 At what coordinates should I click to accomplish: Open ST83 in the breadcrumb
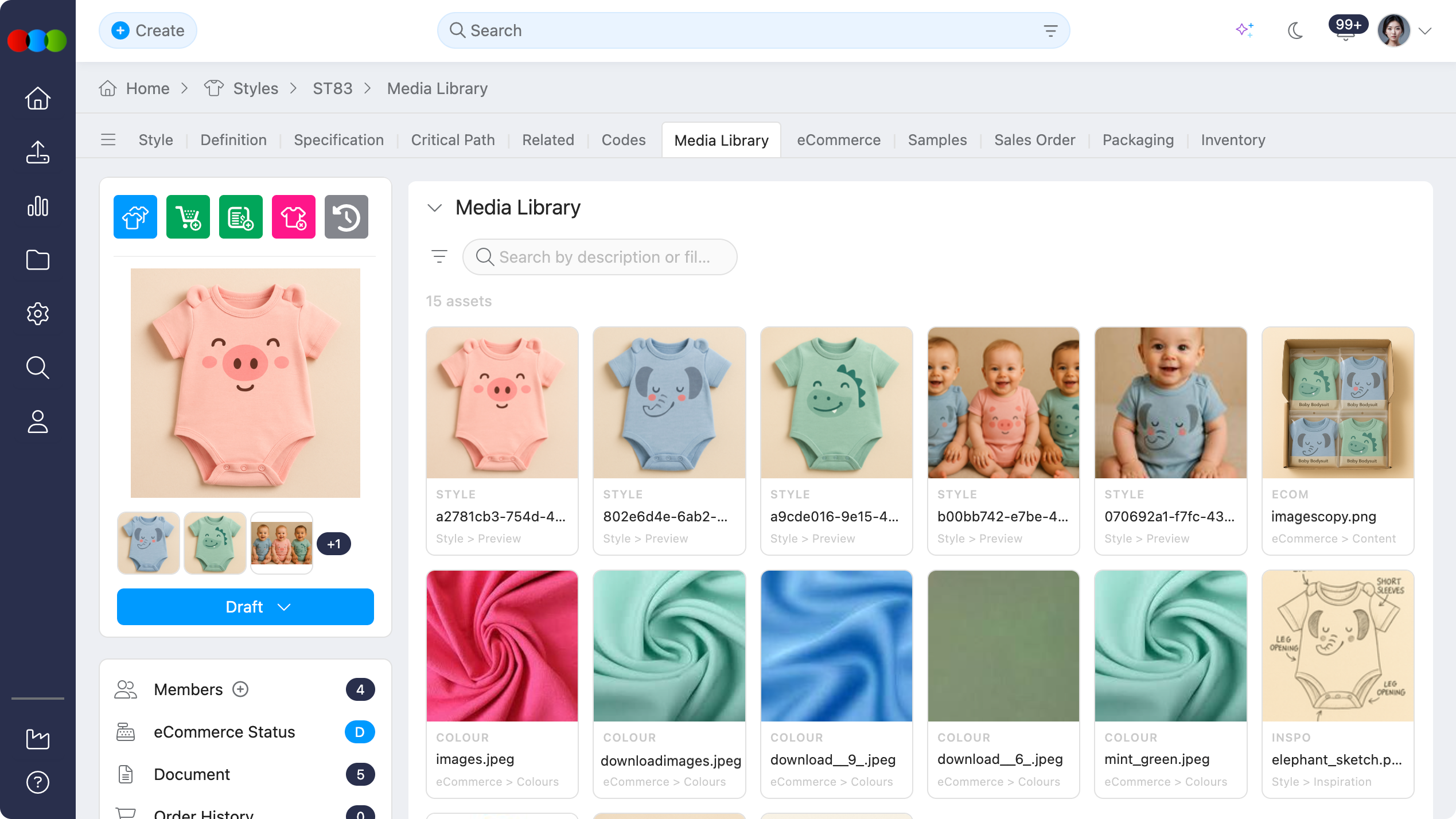tap(333, 88)
